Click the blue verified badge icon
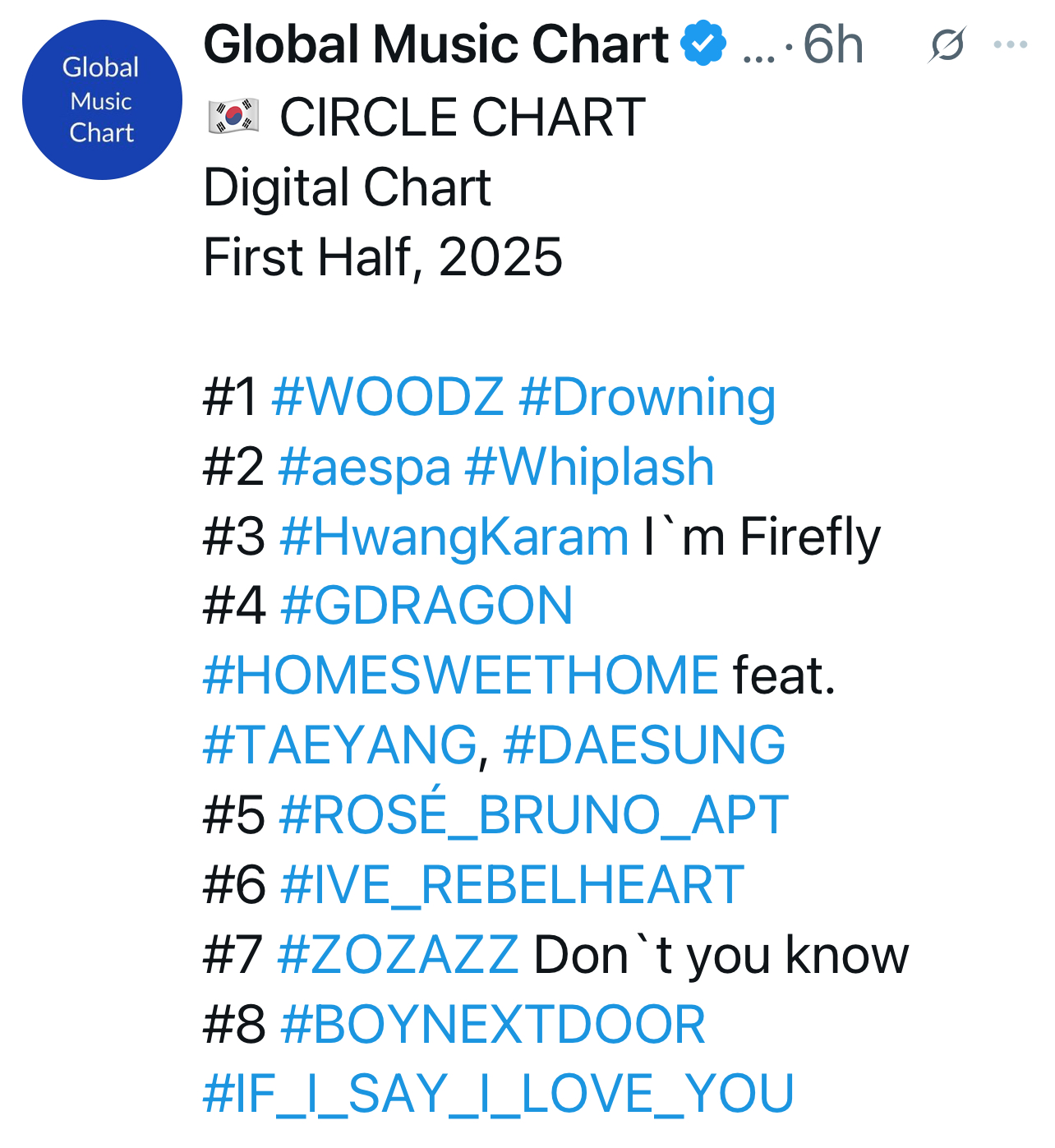 704,44
